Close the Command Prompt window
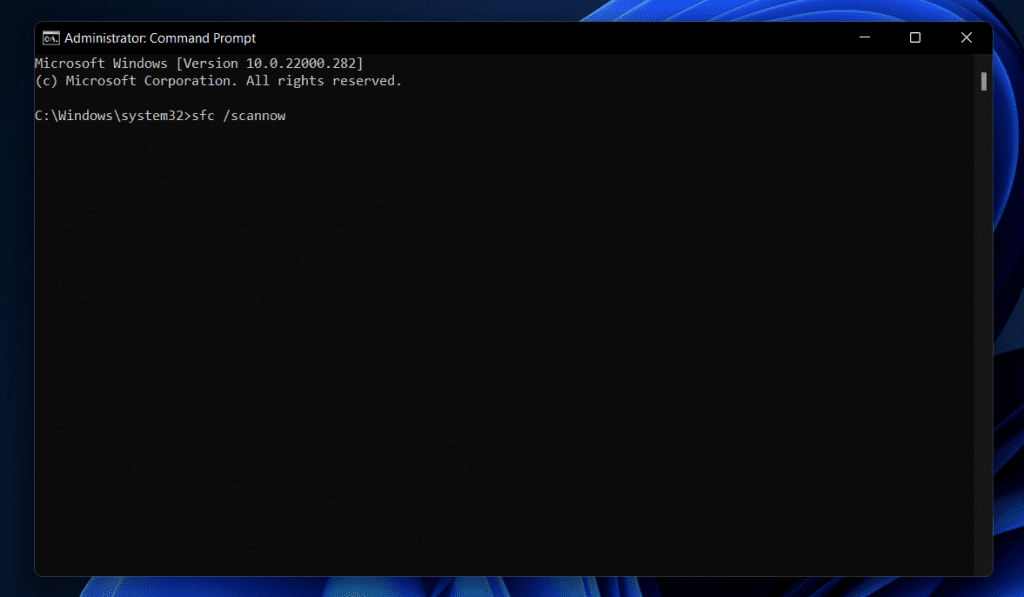This screenshot has width=1024, height=597. (x=966, y=37)
